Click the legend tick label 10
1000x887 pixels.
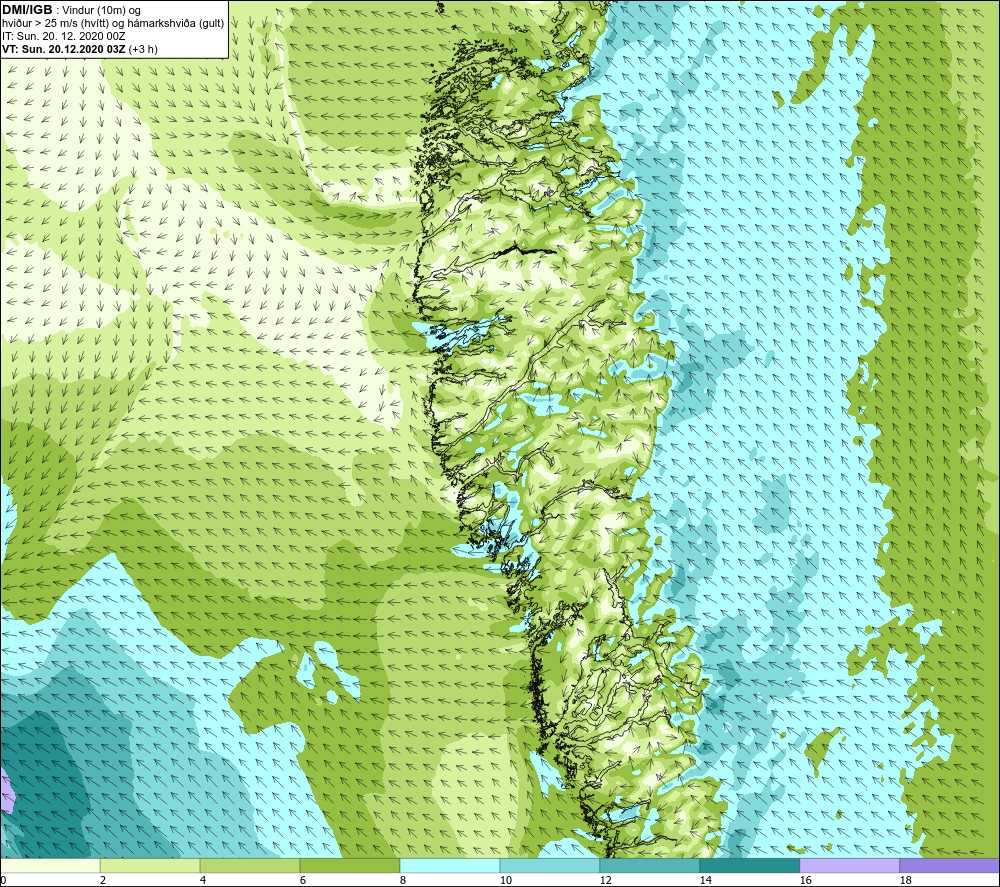pos(505,880)
